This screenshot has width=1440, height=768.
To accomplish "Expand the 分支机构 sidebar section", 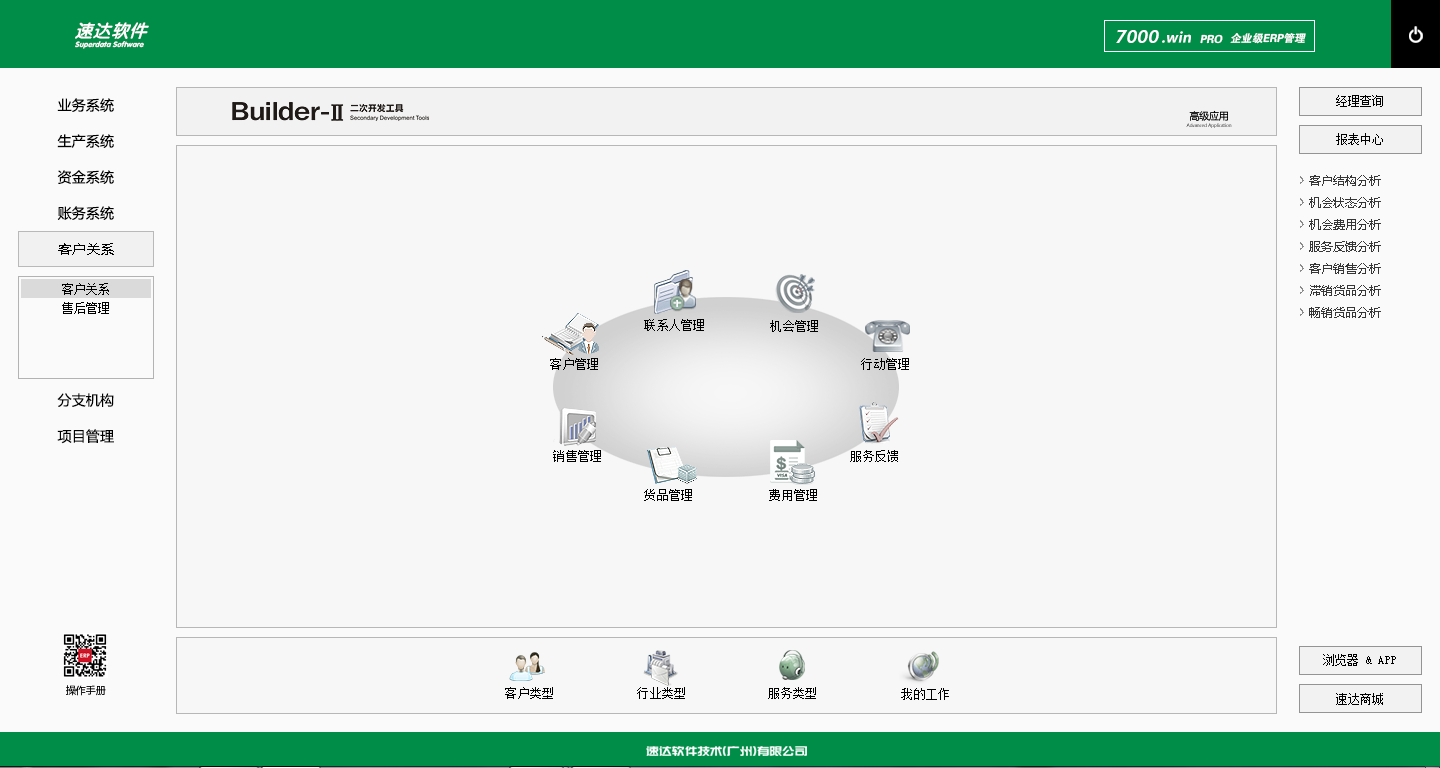I will point(86,400).
